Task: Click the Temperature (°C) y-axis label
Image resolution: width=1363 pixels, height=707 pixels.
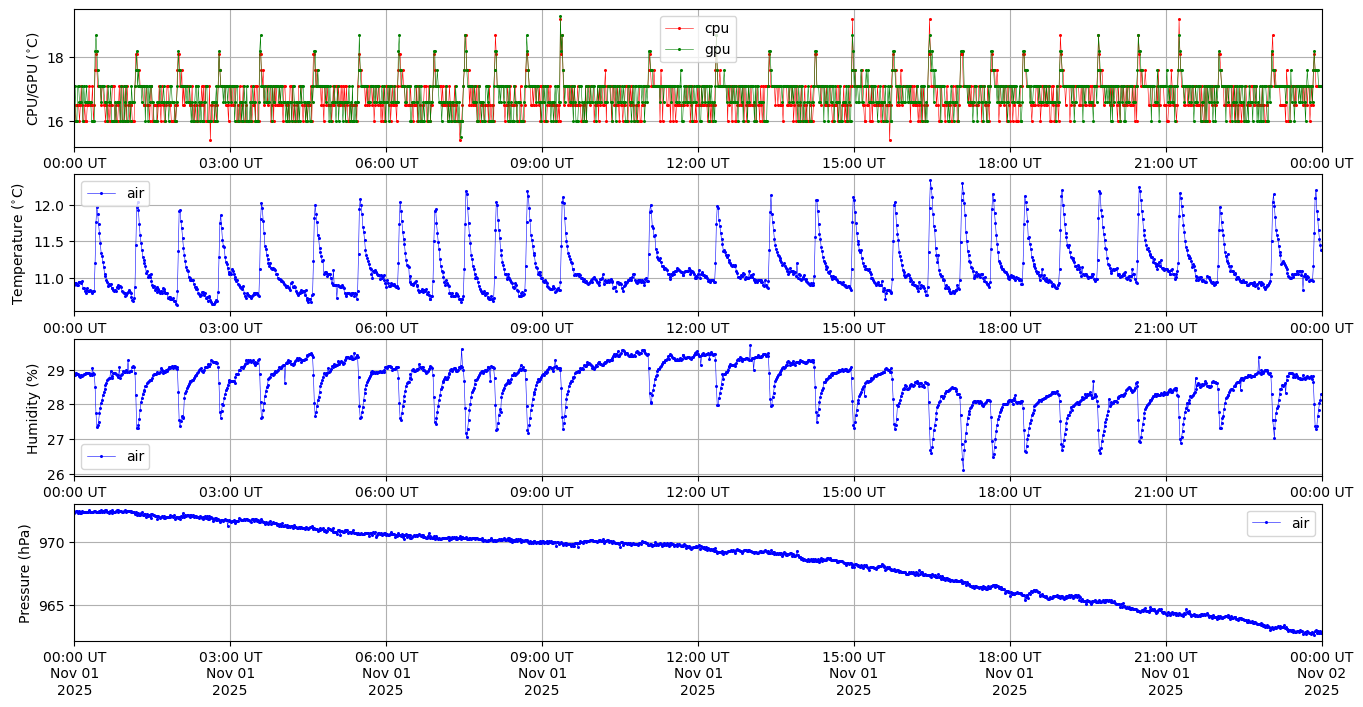Action: click(17, 243)
